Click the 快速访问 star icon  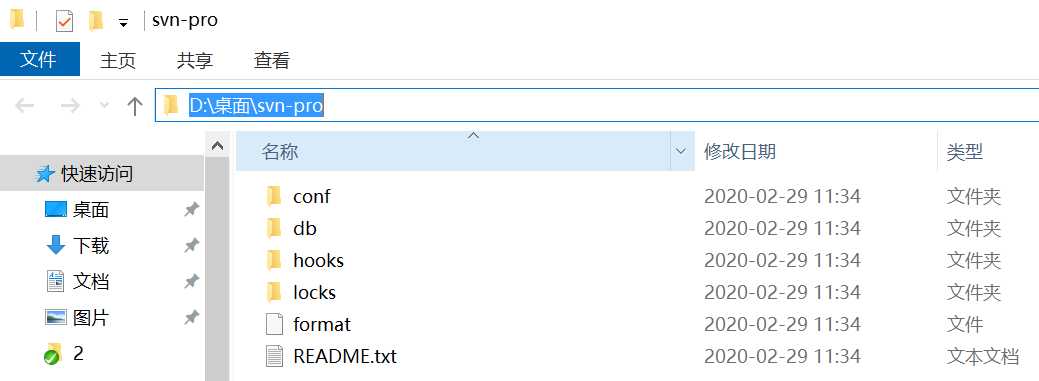tap(45, 174)
